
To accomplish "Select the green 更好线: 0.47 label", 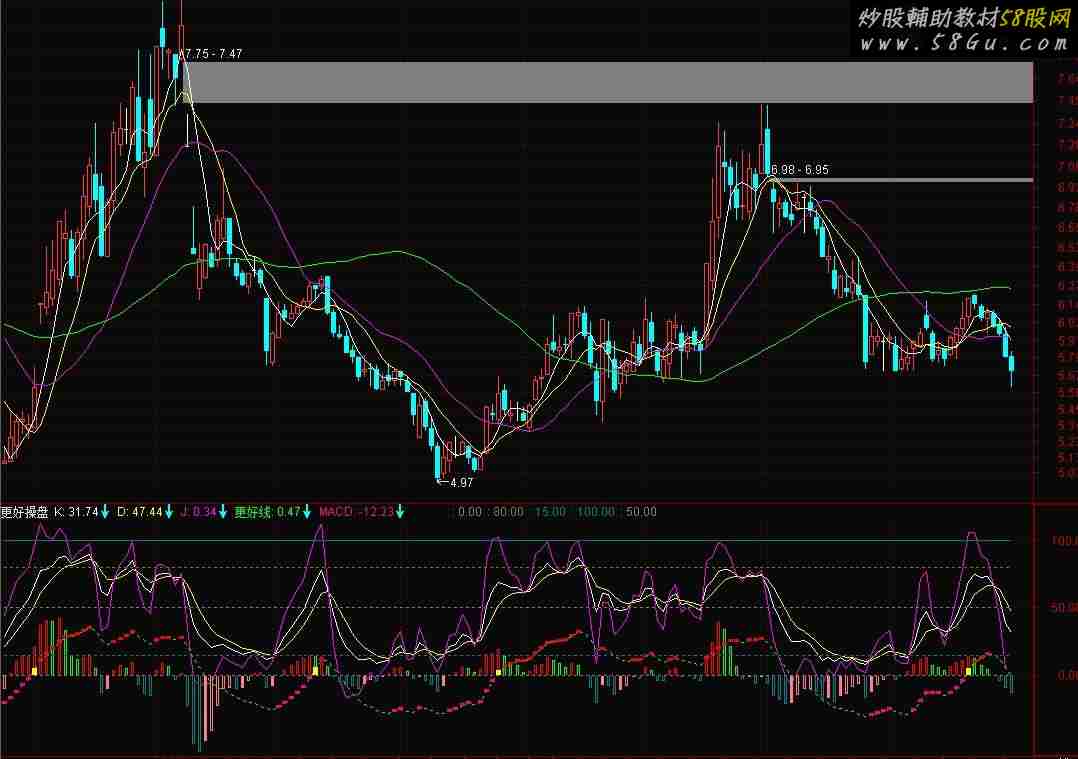I will click(267, 512).
